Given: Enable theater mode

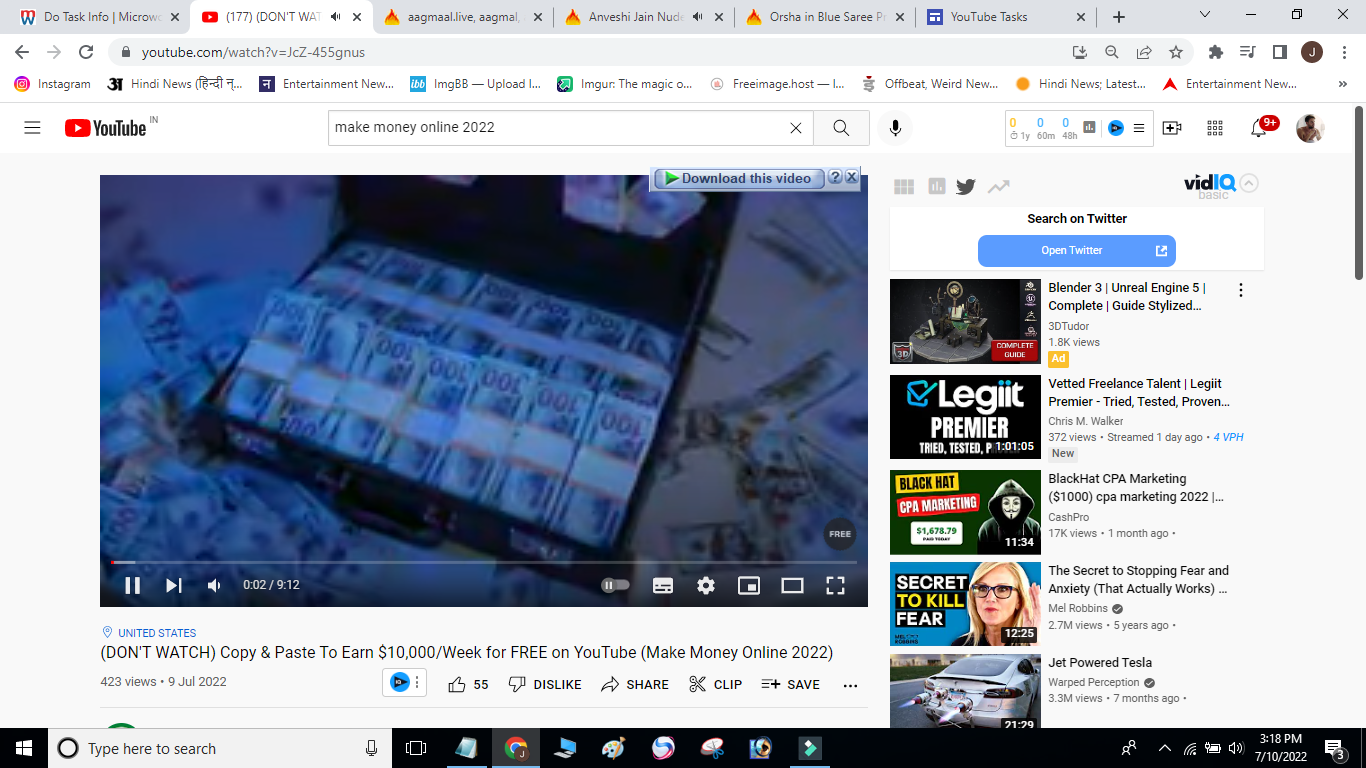Looking at the screenshot, I should pyautogui.click(x=792, y=586).
